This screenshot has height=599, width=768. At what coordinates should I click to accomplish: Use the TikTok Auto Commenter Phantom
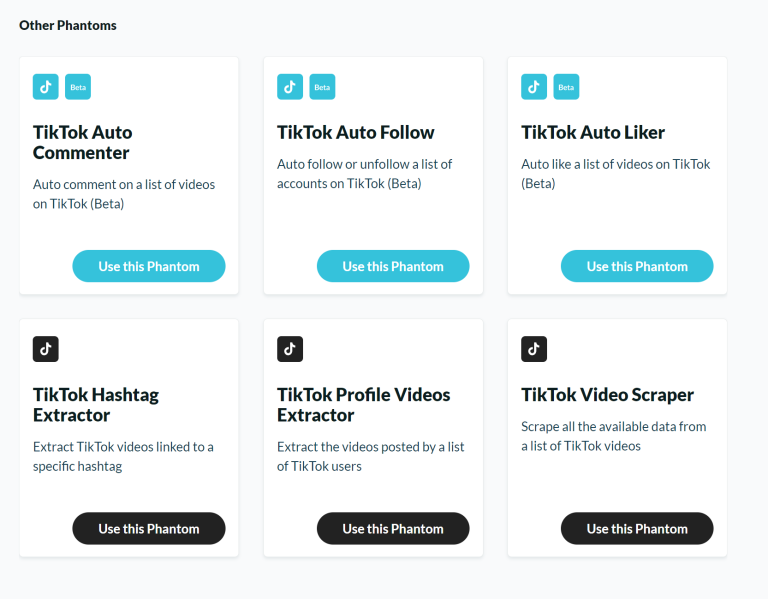click(x=149, y=266)
